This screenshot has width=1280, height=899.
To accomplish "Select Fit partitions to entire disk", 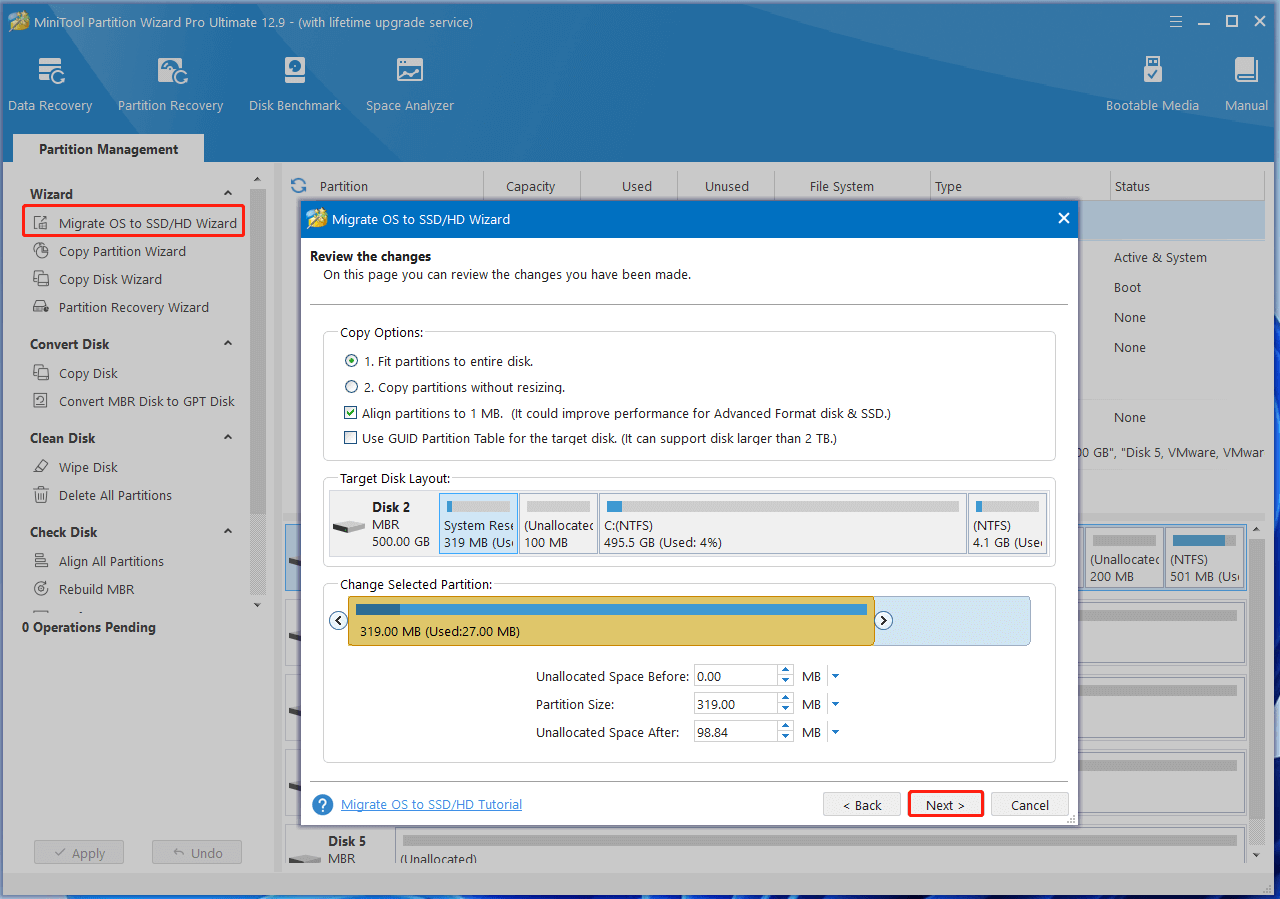I will click(x=351, y=361).
